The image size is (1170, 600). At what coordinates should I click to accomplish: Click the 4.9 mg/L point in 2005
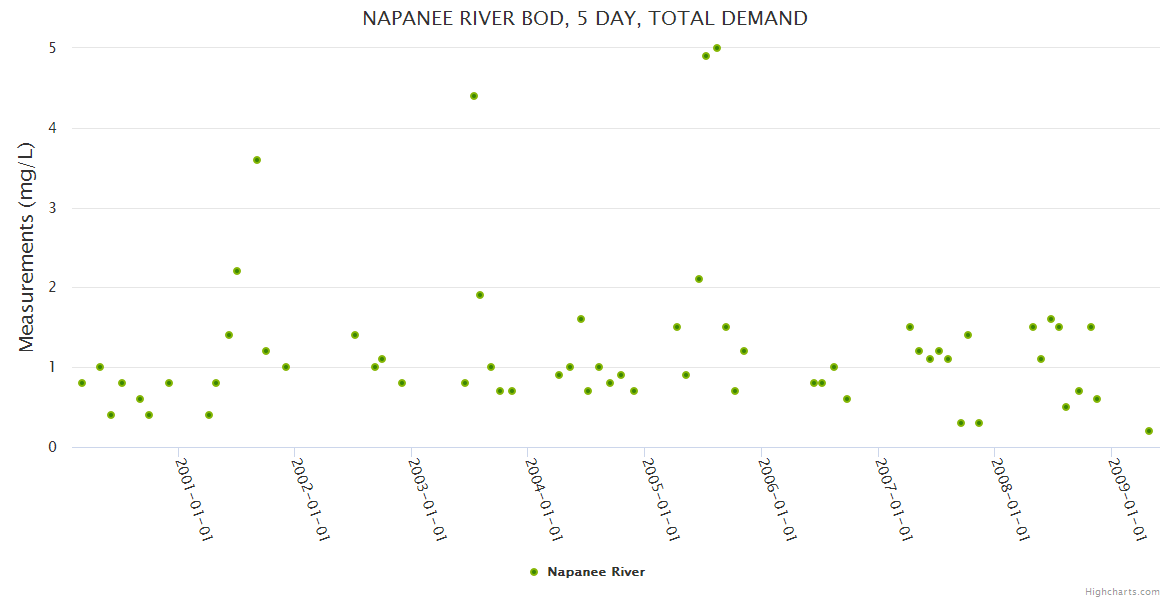(706, 56)
